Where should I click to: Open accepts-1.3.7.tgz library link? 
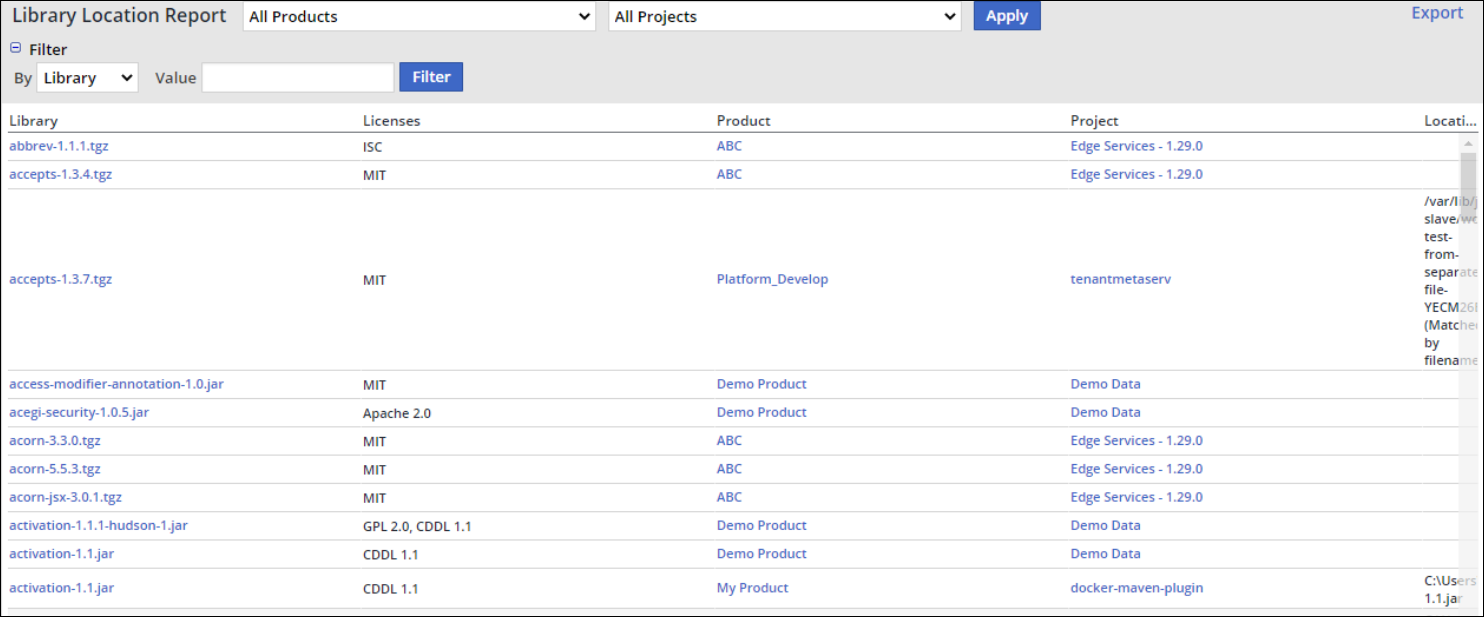coord(61,279)
